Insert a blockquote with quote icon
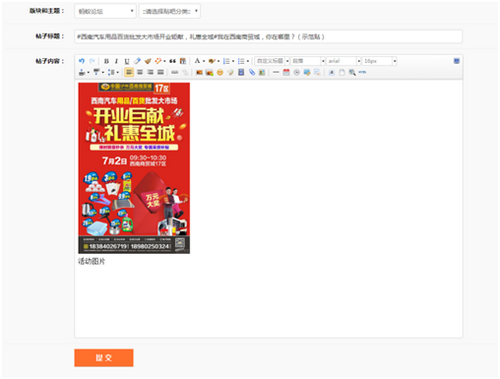 click(x=172, y=61)
